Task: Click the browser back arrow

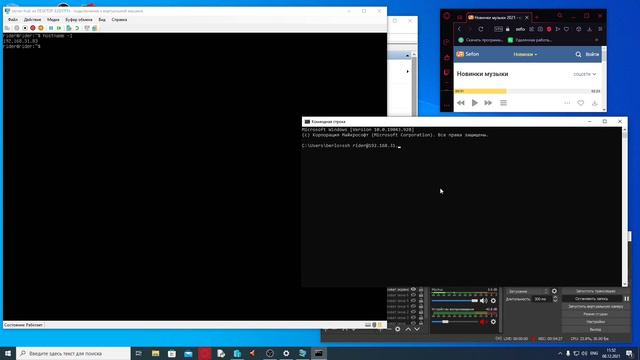Action: [x=459, y=29]
